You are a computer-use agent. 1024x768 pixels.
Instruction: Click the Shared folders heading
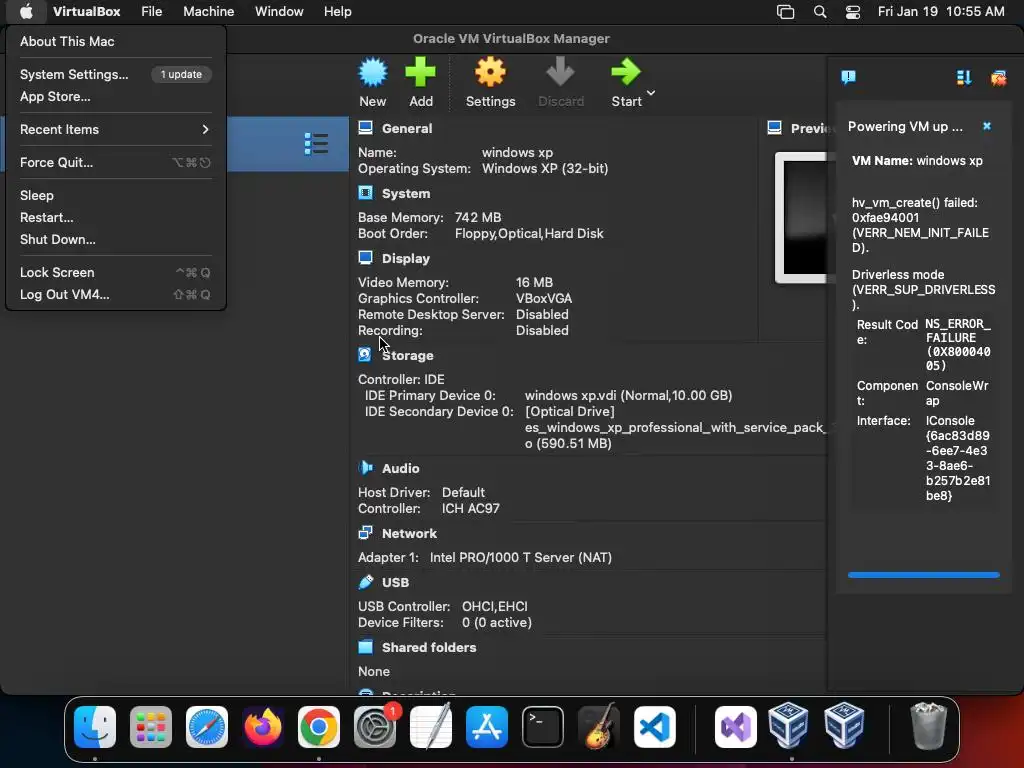[428, 647]
